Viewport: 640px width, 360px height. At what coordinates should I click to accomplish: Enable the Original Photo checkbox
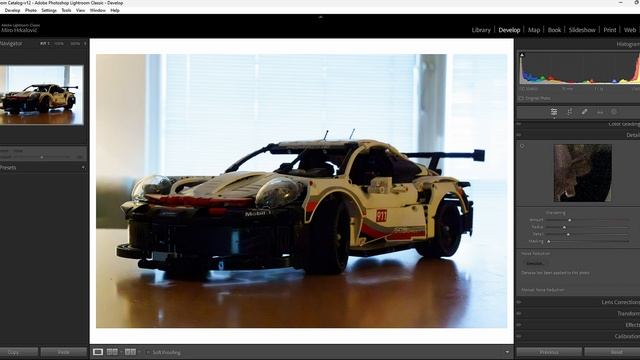click(x=521, y=98)
